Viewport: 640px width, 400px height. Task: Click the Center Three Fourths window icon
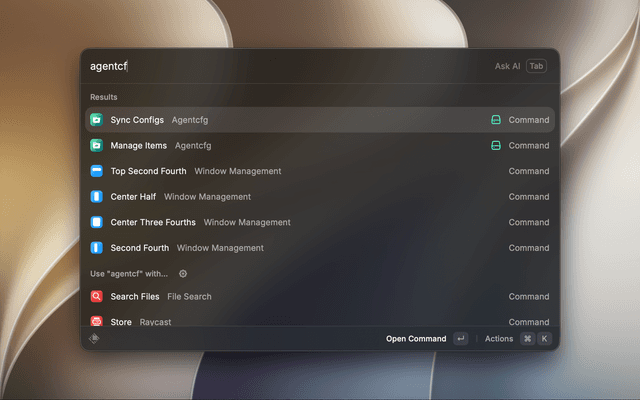96,222
